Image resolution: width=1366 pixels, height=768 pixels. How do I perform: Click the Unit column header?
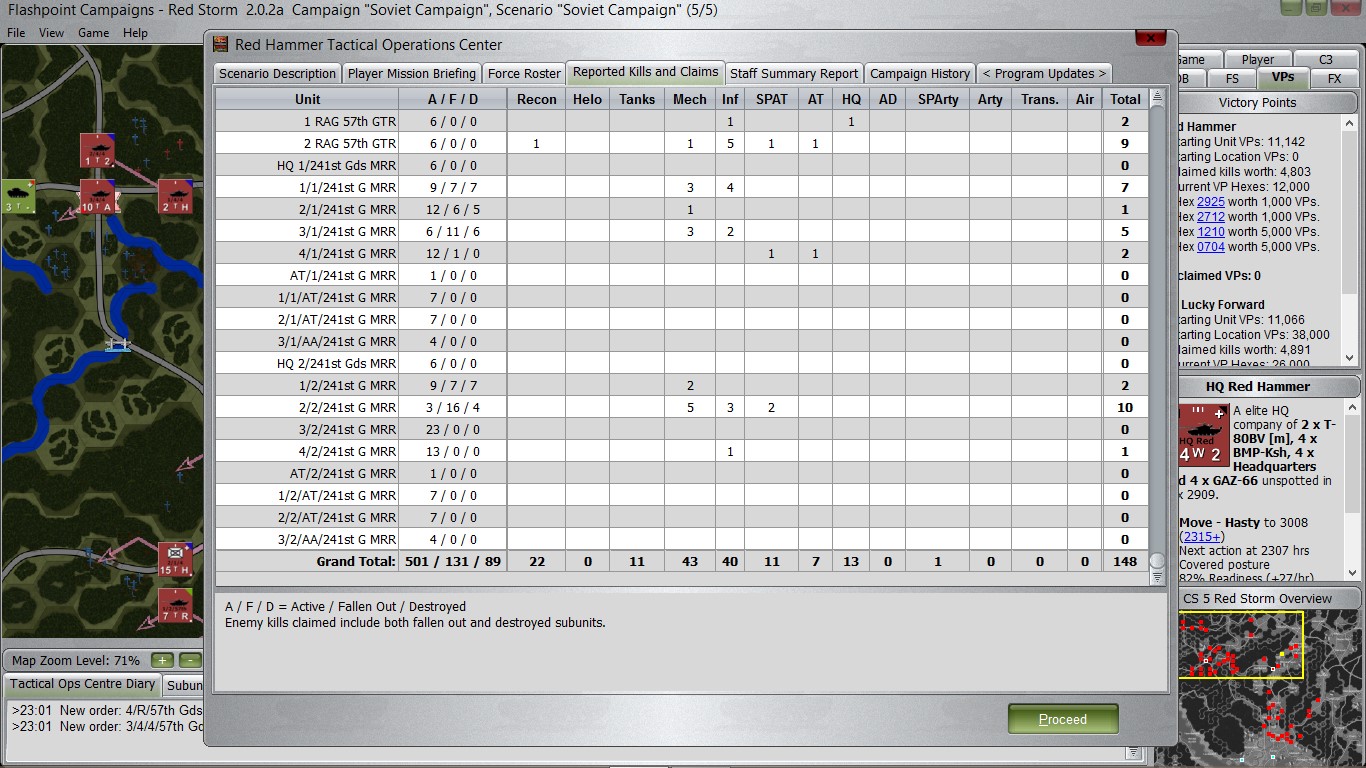pos(308,99)
